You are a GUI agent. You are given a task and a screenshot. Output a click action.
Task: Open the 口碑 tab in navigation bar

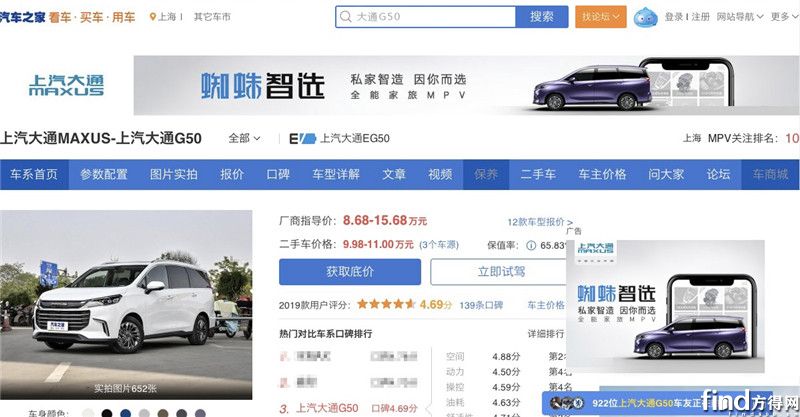pos(278,174)
